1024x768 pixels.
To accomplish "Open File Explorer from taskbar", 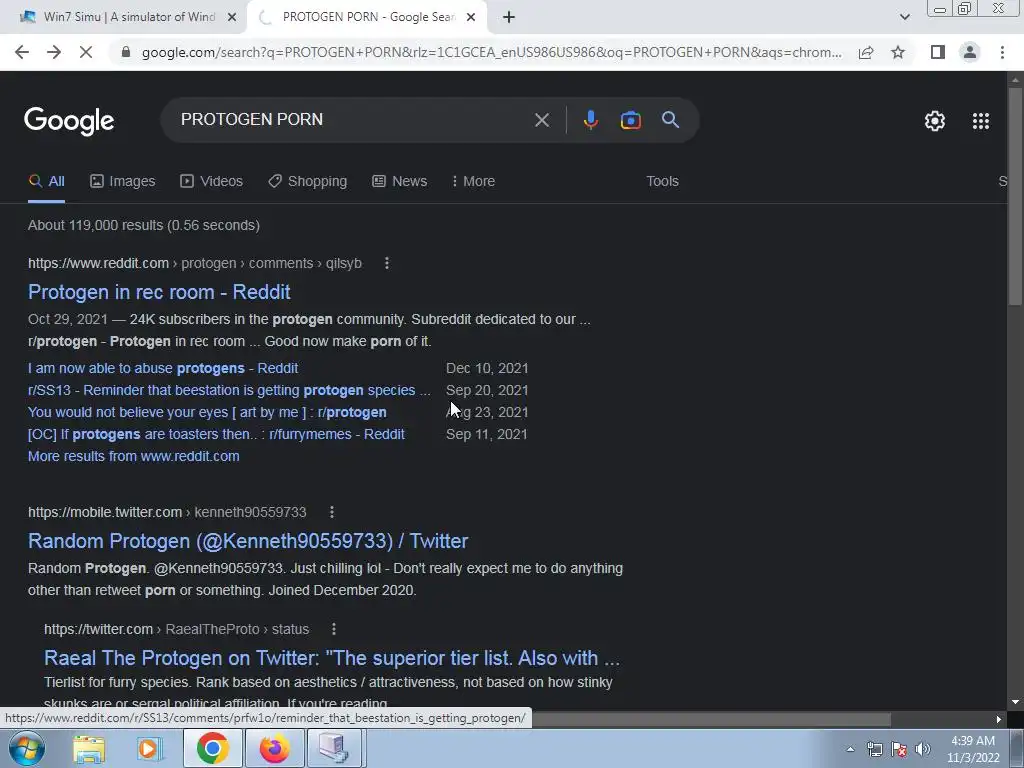I will coord(88,748).
